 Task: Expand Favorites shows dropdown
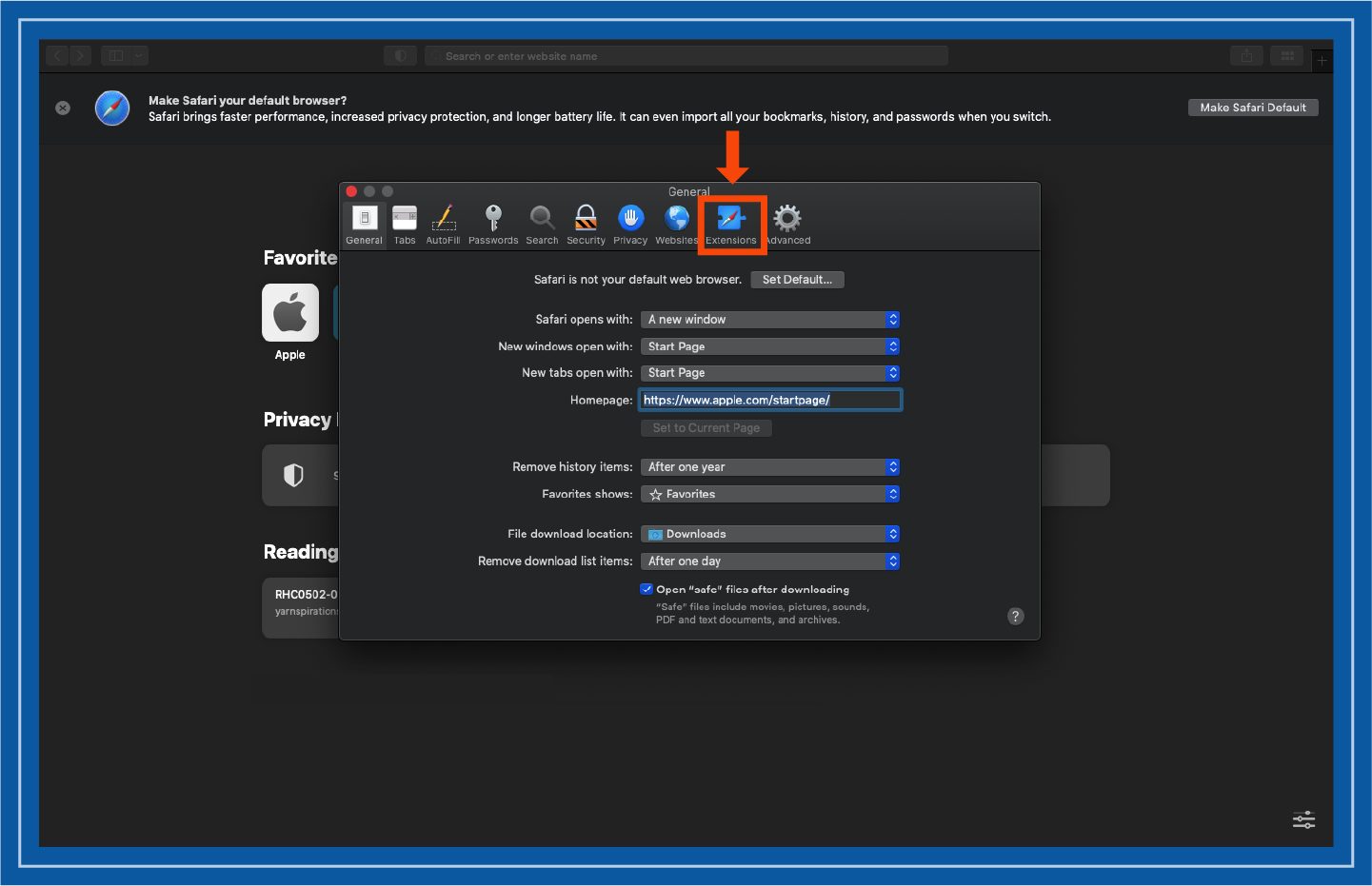point(770,494)
